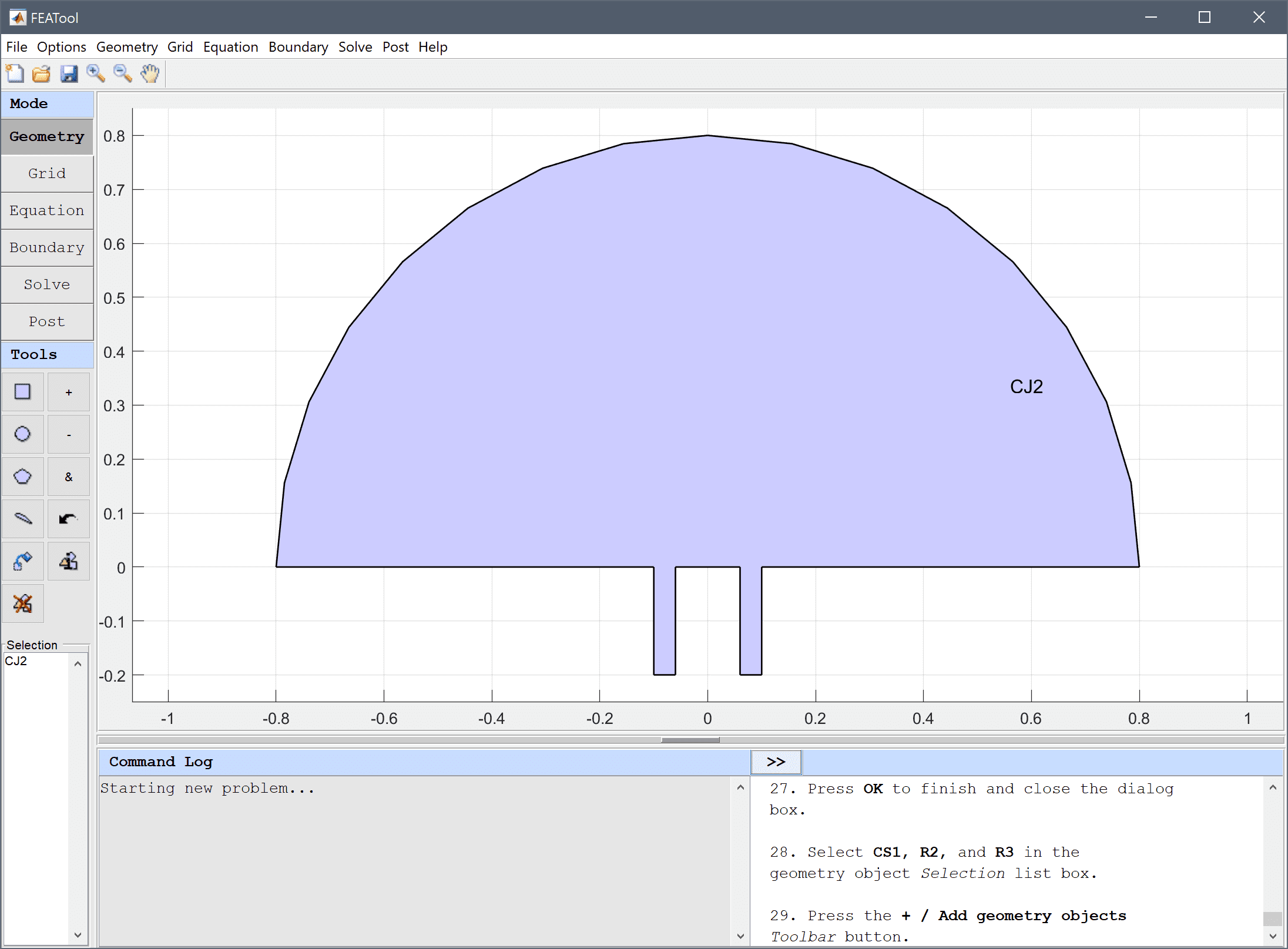Switch to Solve mode
1288x949 pixels.
pyautogui.click(x=47, y=284)
